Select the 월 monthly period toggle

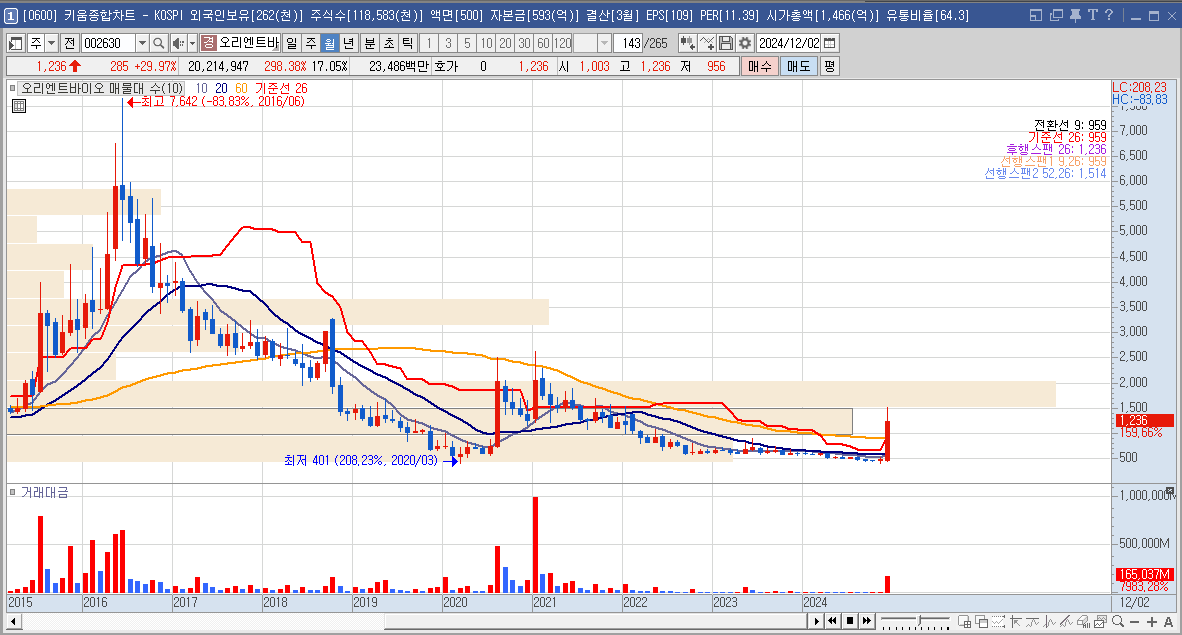(329, 44)
